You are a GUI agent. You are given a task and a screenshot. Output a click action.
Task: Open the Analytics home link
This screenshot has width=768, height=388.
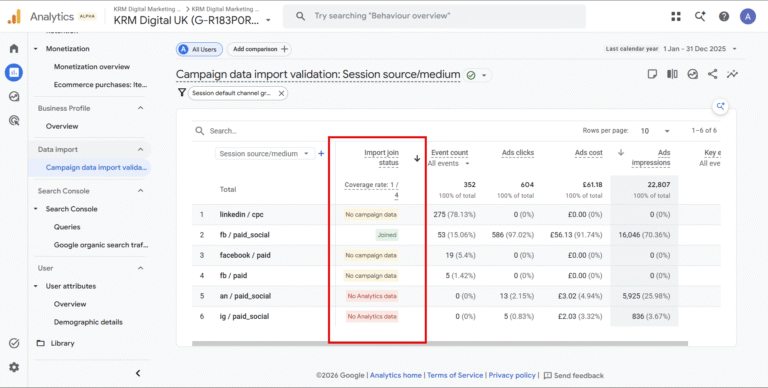pyautogui.click(x=396, y=375)
